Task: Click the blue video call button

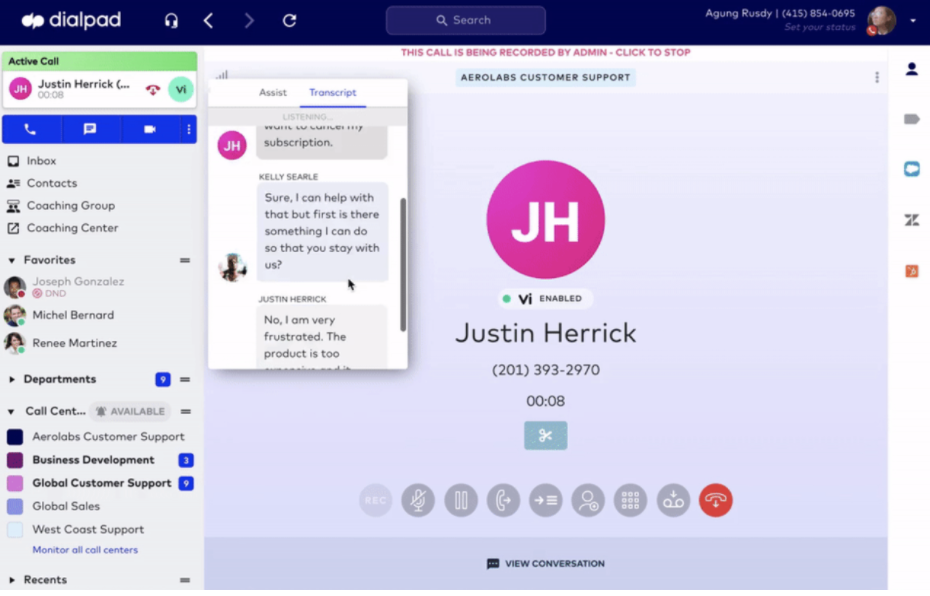Action: pos(150,129)
